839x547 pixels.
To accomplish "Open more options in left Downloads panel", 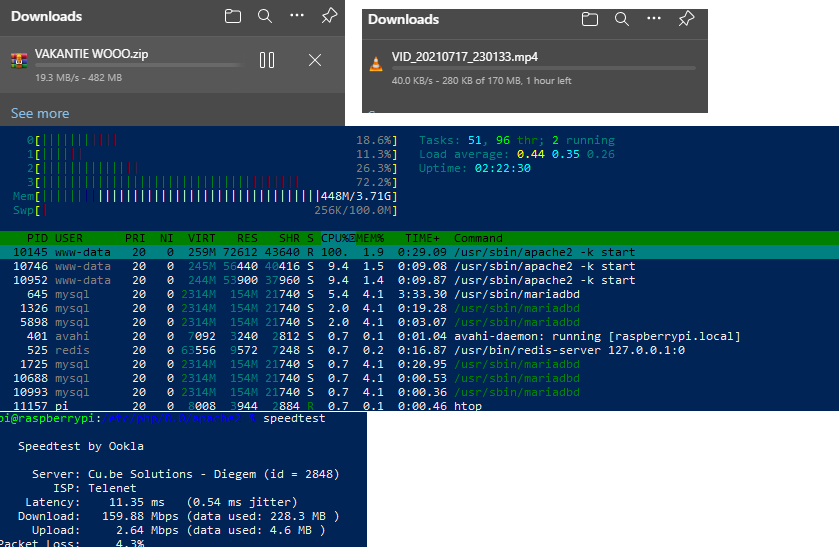I will [x=297, y=16].
